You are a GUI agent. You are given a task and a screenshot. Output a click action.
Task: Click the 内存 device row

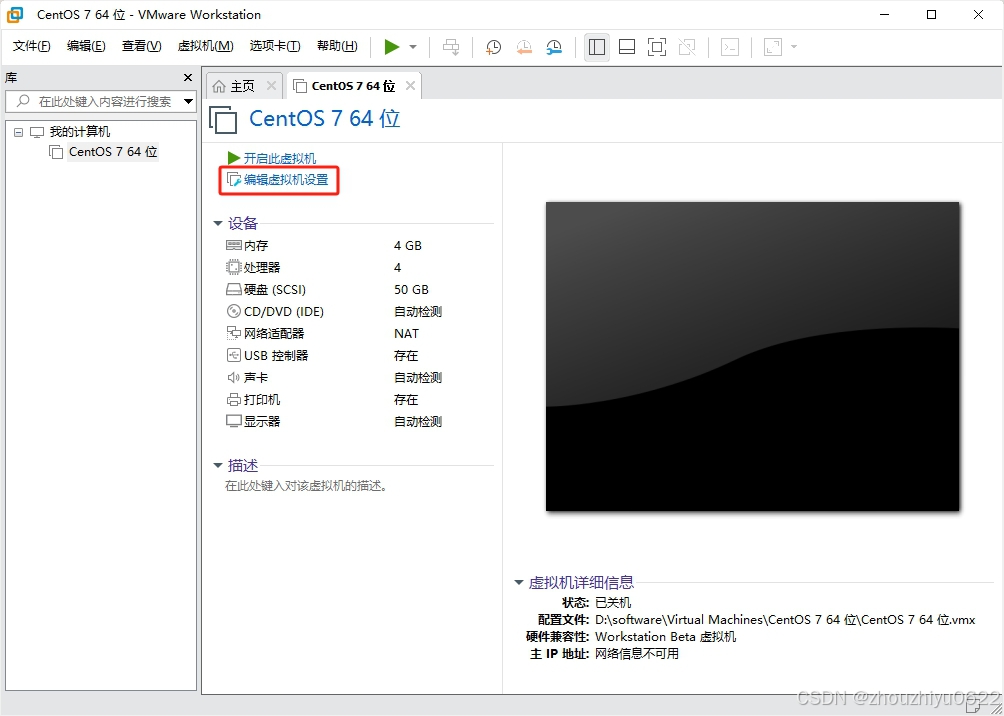click(359, 246)
